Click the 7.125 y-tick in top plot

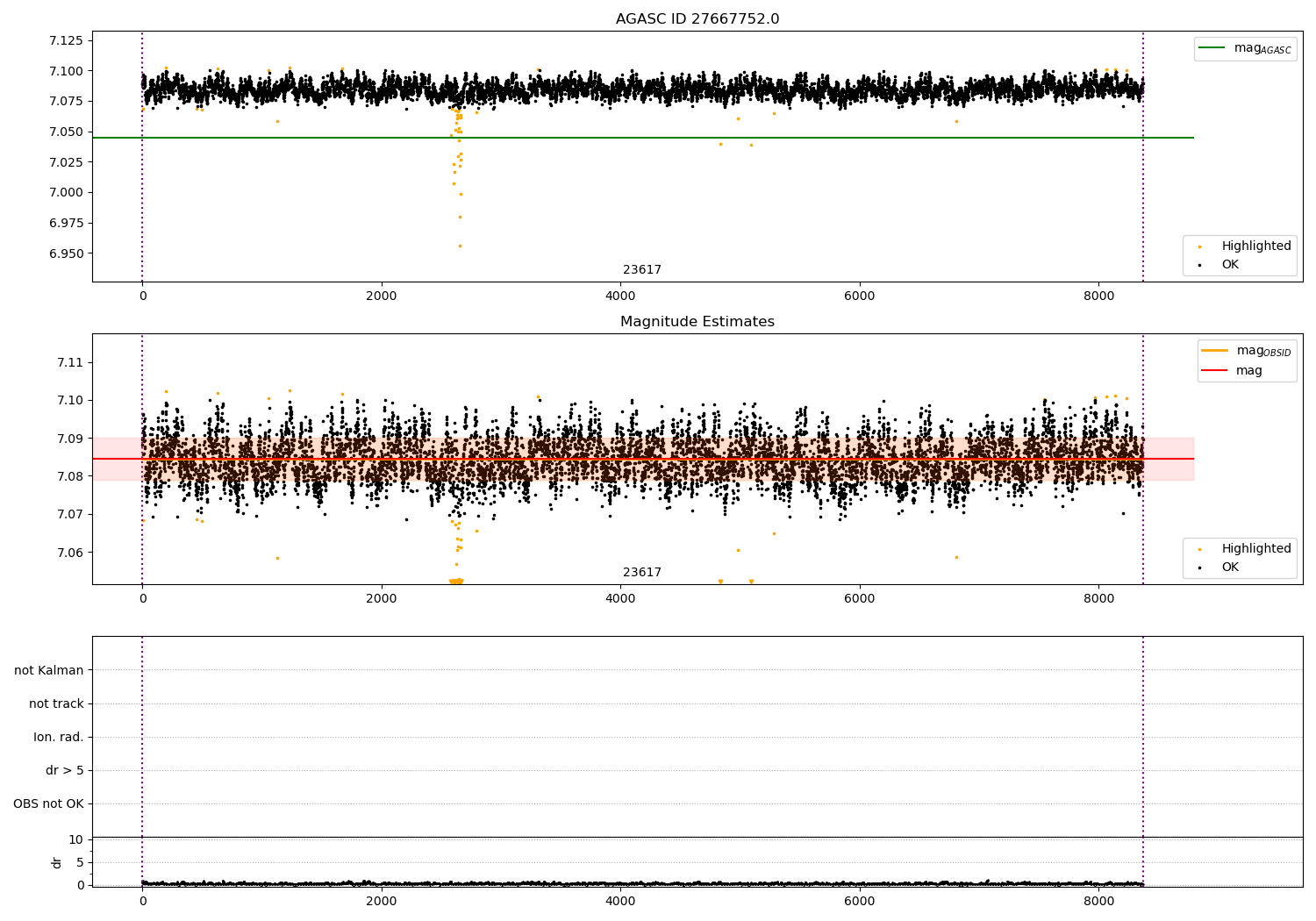(67, 40)
